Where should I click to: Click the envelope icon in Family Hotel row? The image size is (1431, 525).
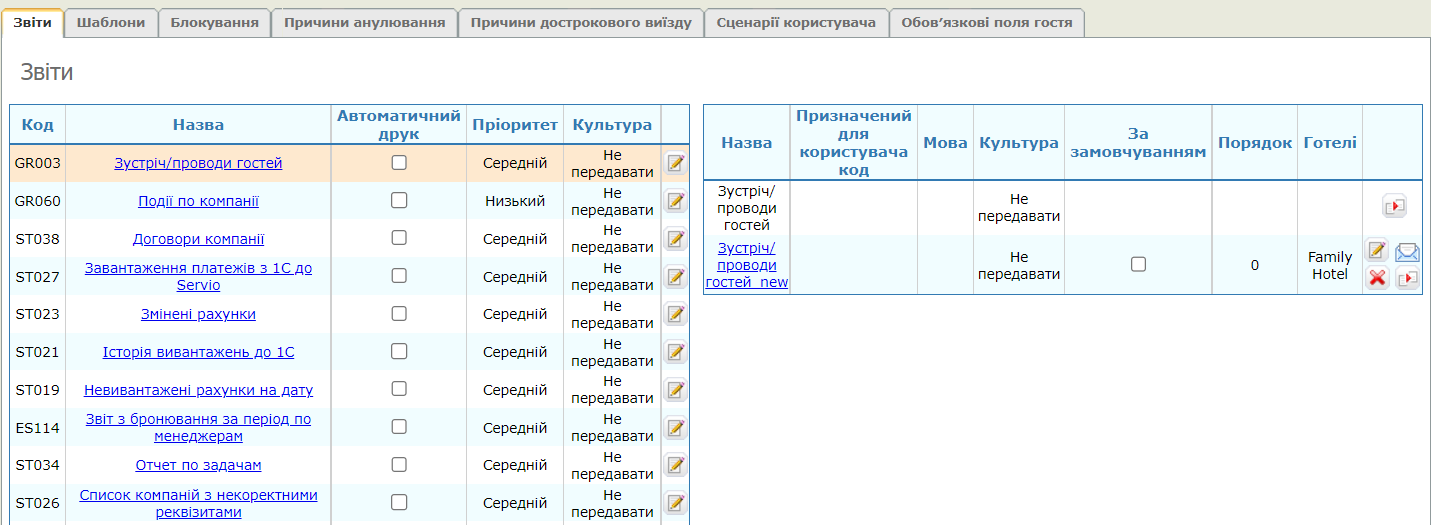click(x=1407, y=252)
